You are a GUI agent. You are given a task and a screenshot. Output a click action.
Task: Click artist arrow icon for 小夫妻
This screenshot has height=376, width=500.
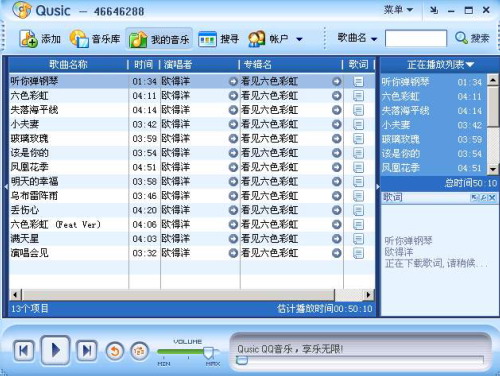[233, 124]
